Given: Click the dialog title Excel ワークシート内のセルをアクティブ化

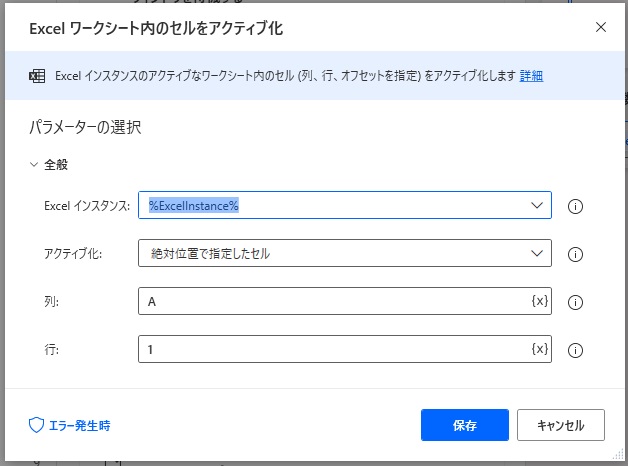Looking at the screenshot, I should tap(157, 28).
